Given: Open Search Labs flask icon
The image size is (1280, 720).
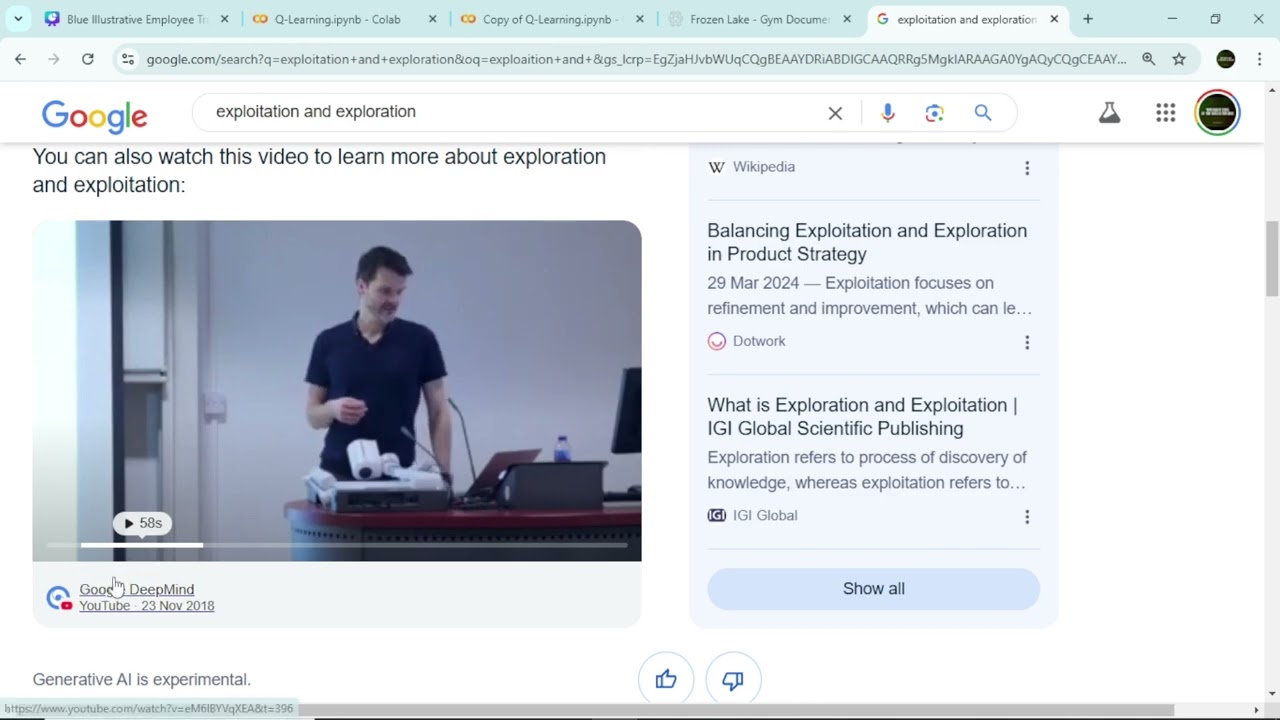Looking at the screenshot, I should 1109,112.
